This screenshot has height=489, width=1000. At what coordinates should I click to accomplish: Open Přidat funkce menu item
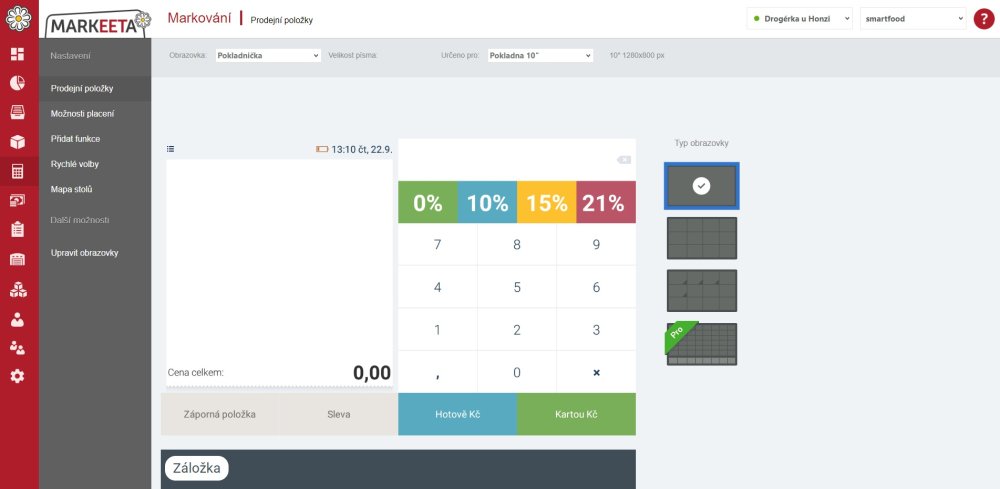(x=95, y=138)
